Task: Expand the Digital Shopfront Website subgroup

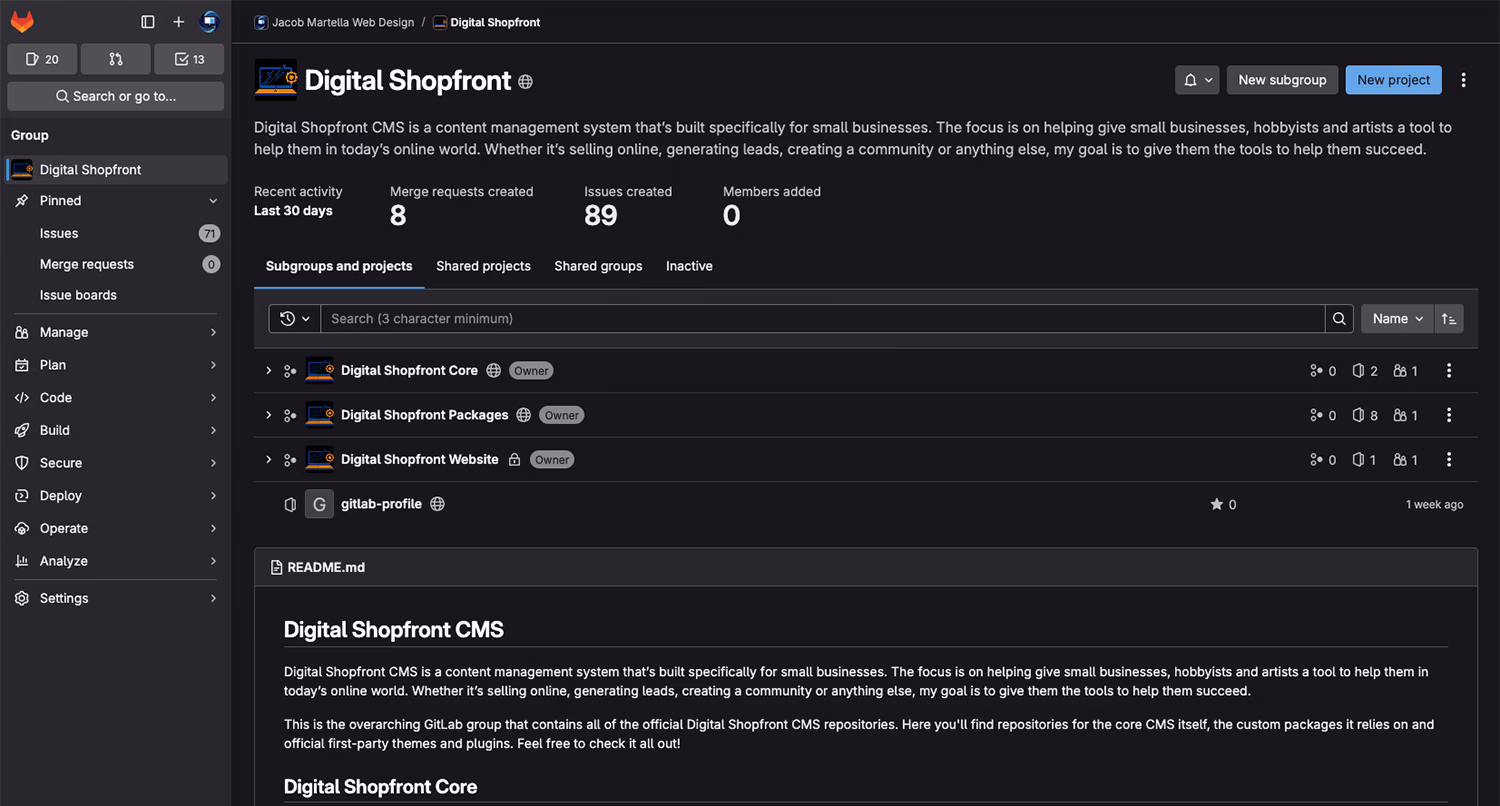Action: [x=268, y=460]
